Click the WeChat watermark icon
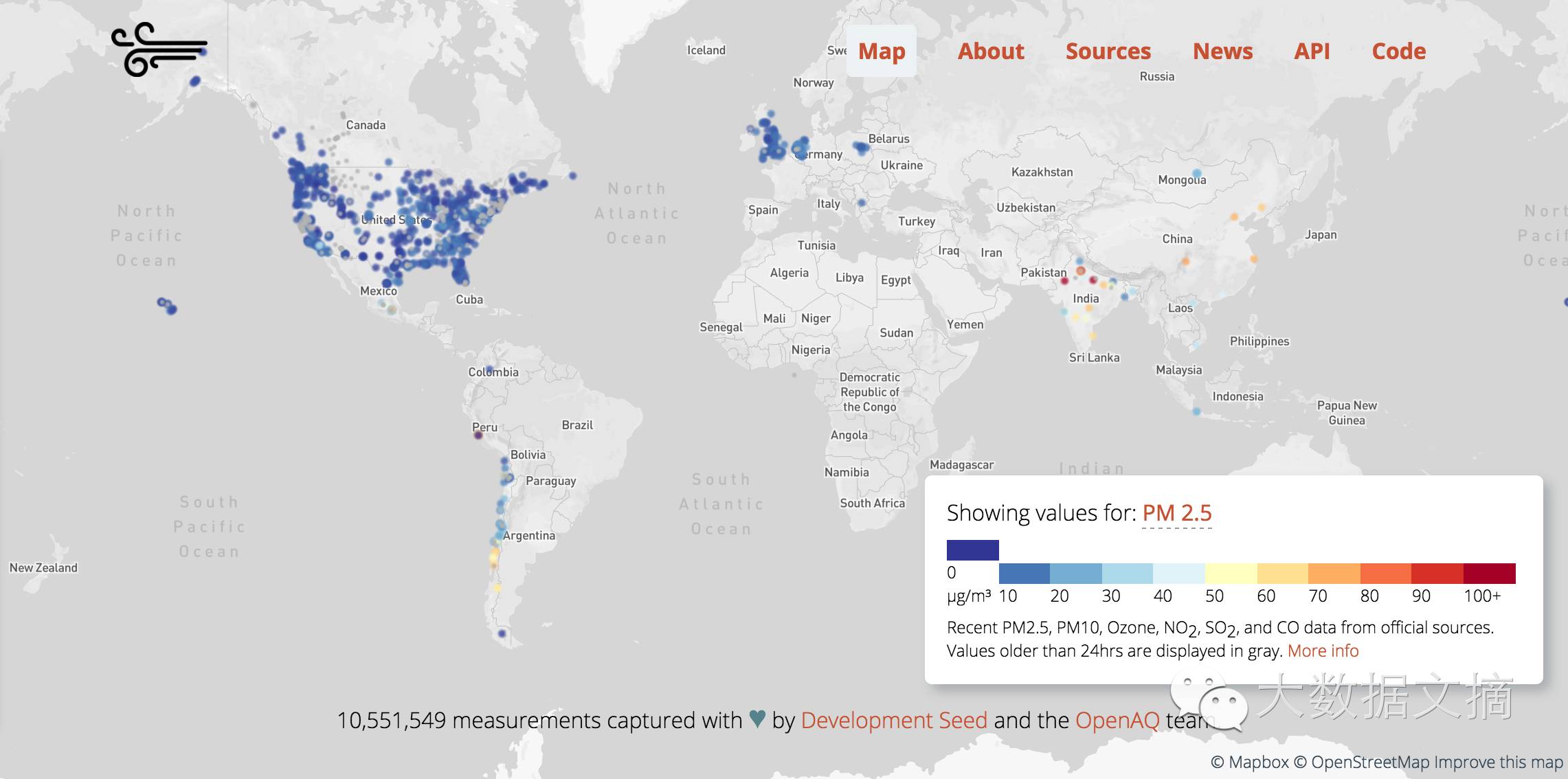 [x=1209, y=699]
